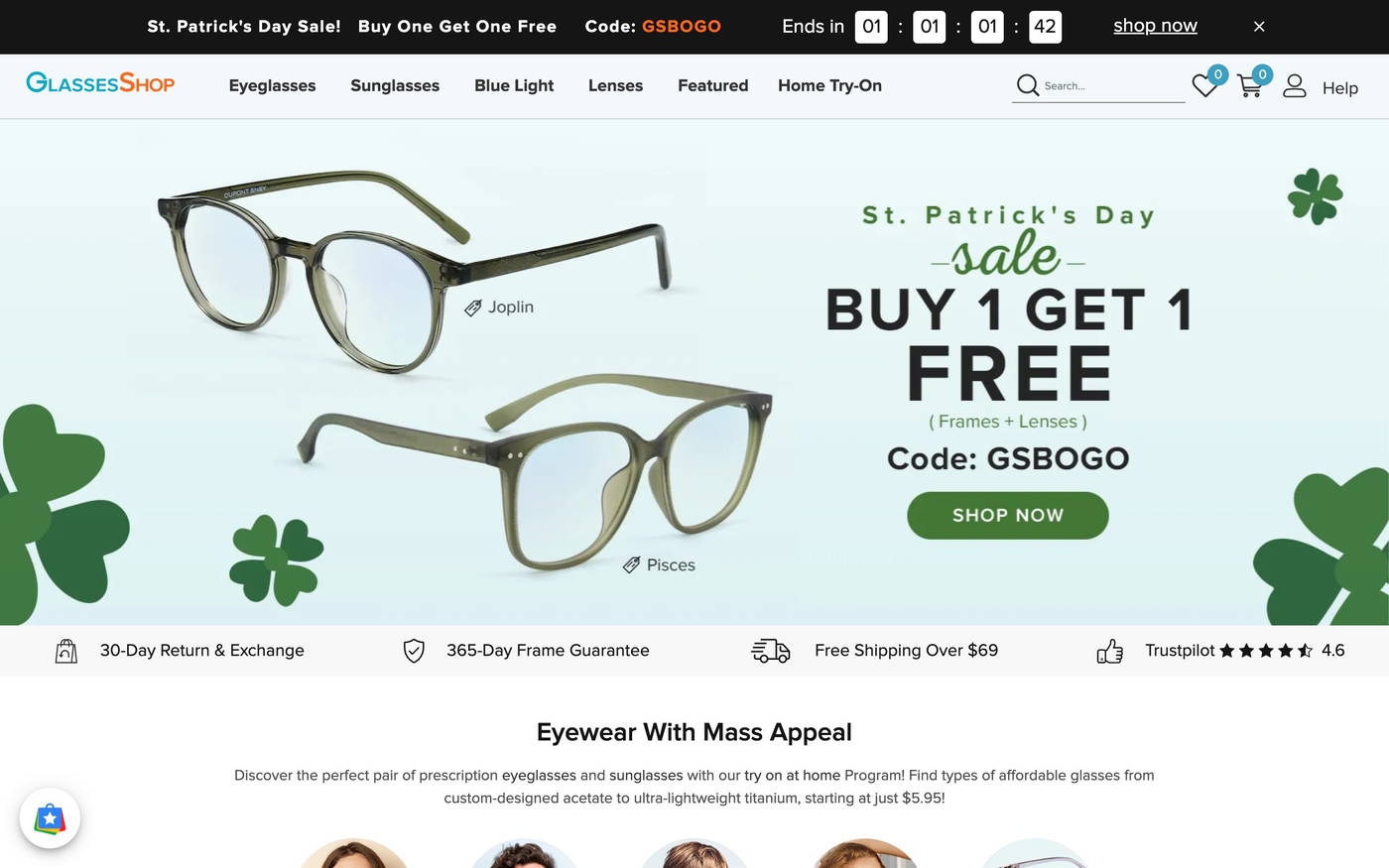1389x868 pixels.
Task: Open the Blue Light menu
Action: 513,85
